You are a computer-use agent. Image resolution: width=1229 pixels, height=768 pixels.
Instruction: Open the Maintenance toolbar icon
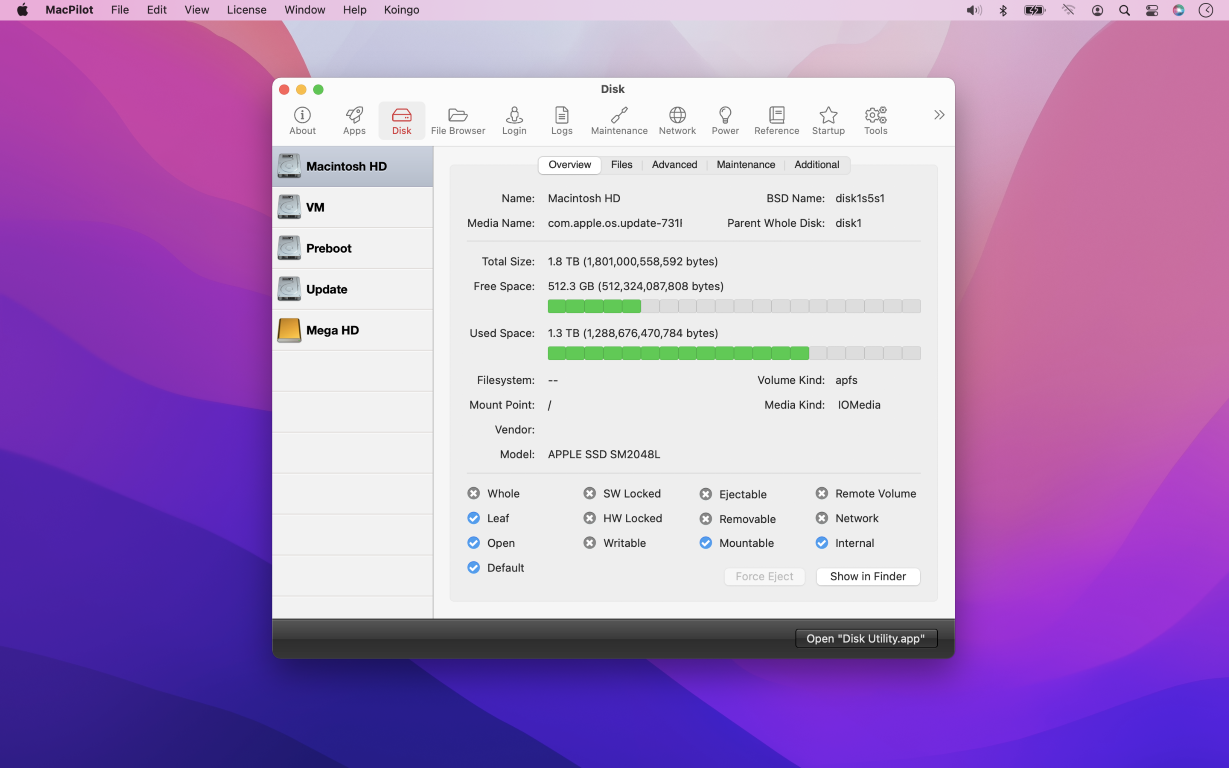click(x=619, y=120)
